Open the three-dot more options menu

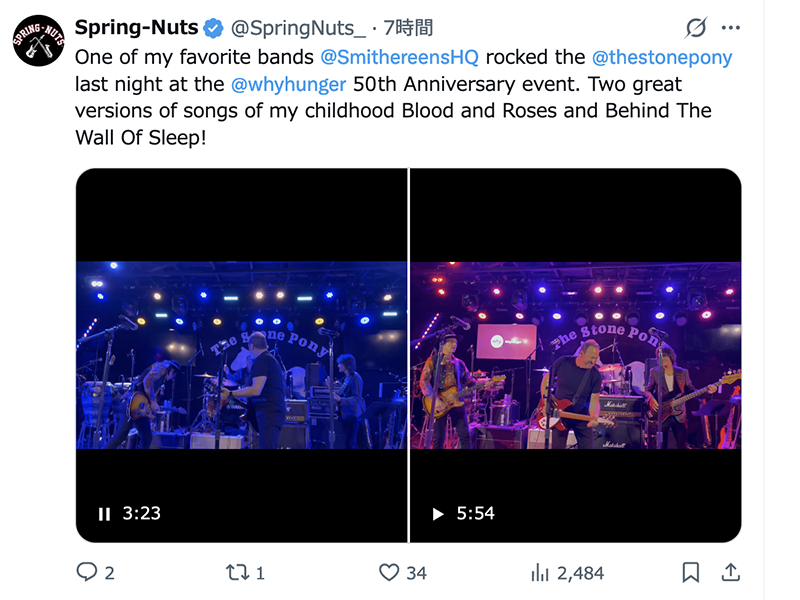pyautogui.click(x=731, y=28)
